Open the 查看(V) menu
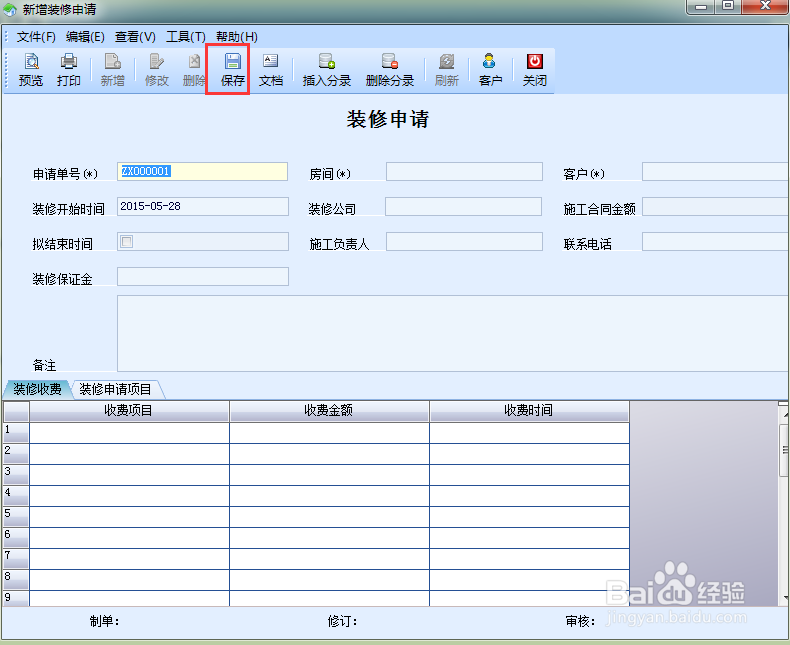This screenshot has height=645, width=790. [x=135, y=36]
